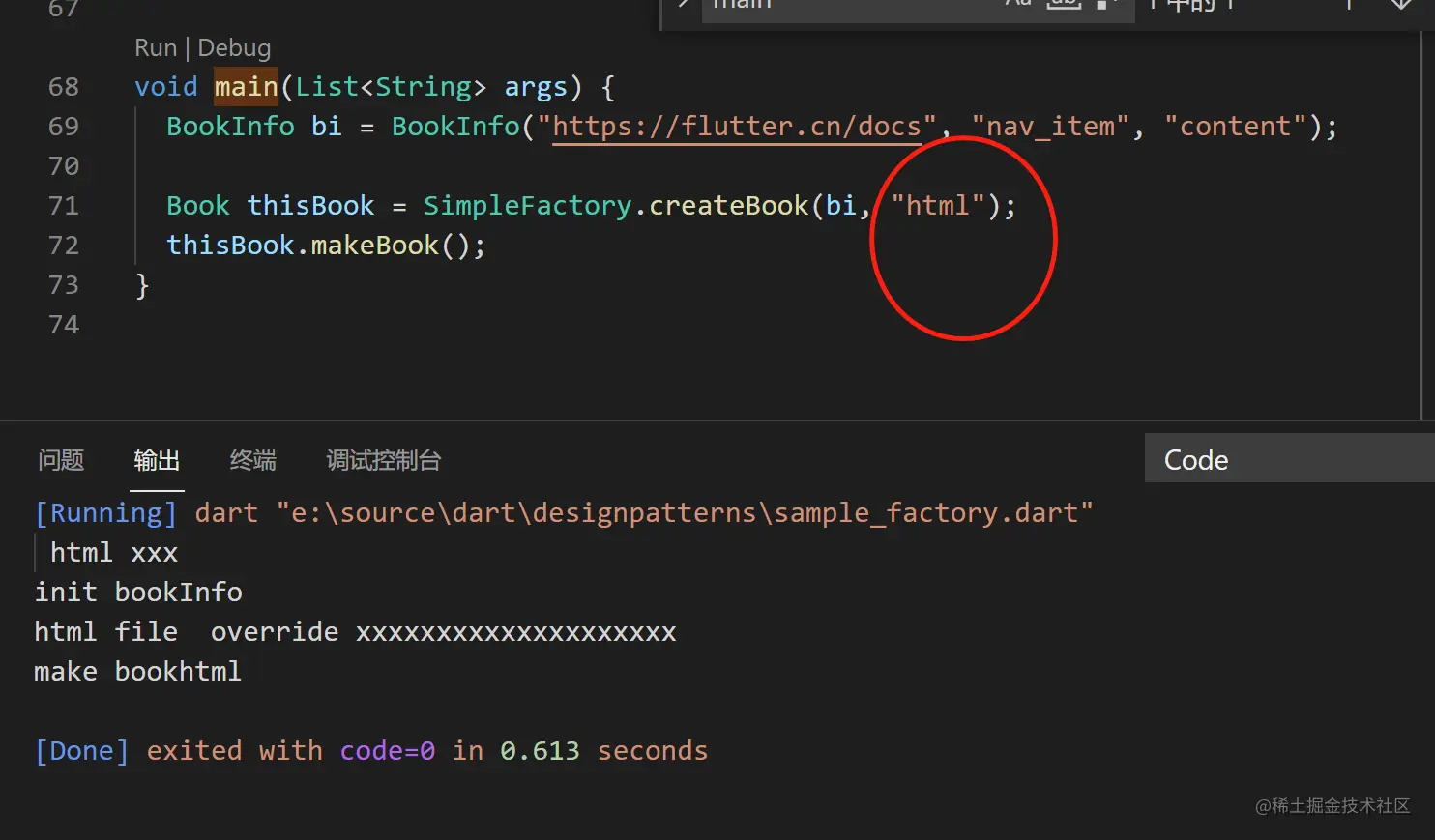Viewport: 1435px width, 840px height.
Task: Click line number 70 in the gutter
Action: pos(64,166)
